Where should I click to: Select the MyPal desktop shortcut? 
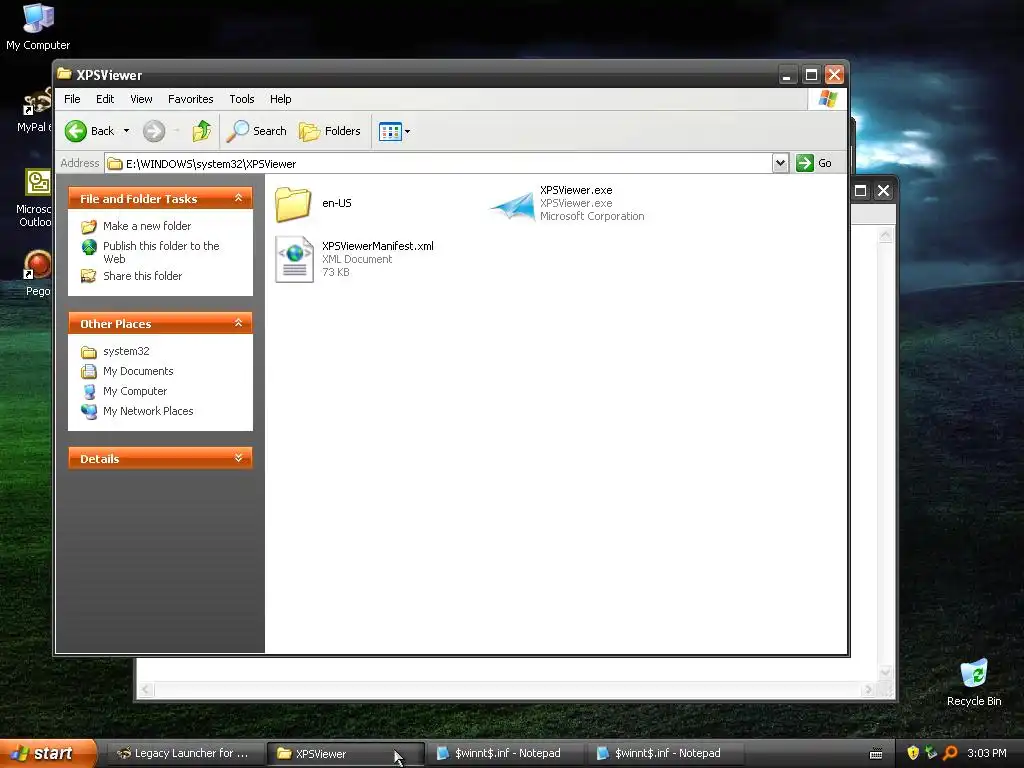(34, 110)
